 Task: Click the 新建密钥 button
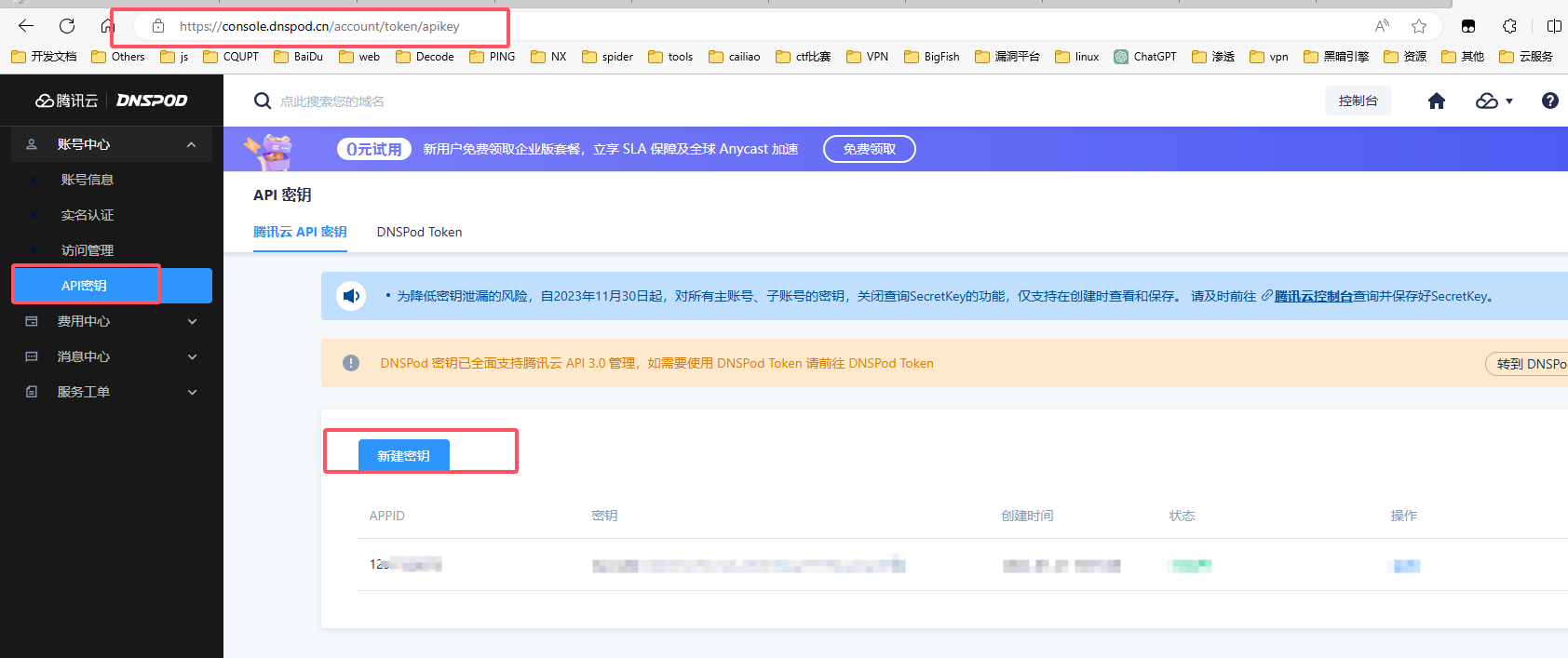click(403, 455)
